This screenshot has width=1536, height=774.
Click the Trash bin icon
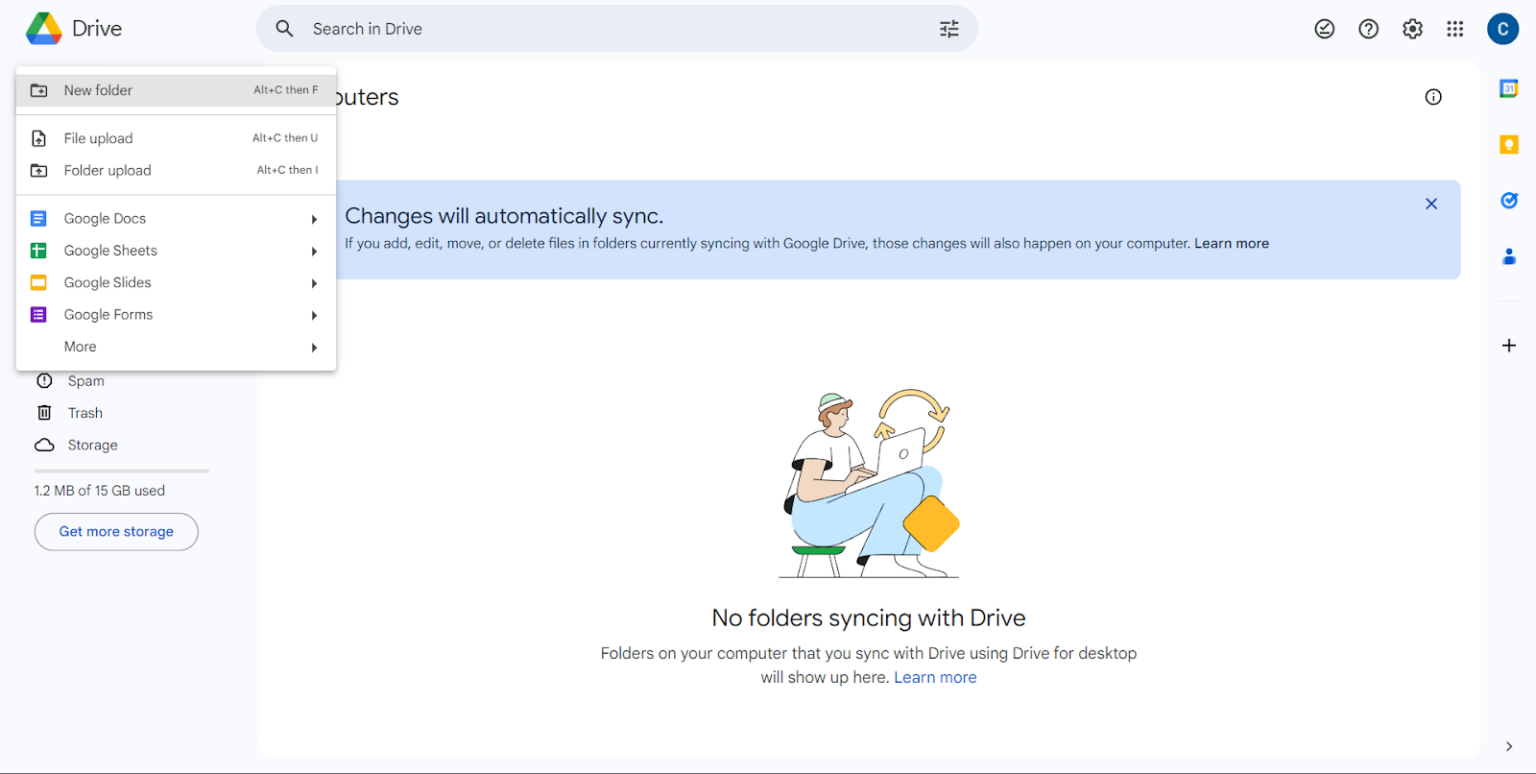pos(44,413)
